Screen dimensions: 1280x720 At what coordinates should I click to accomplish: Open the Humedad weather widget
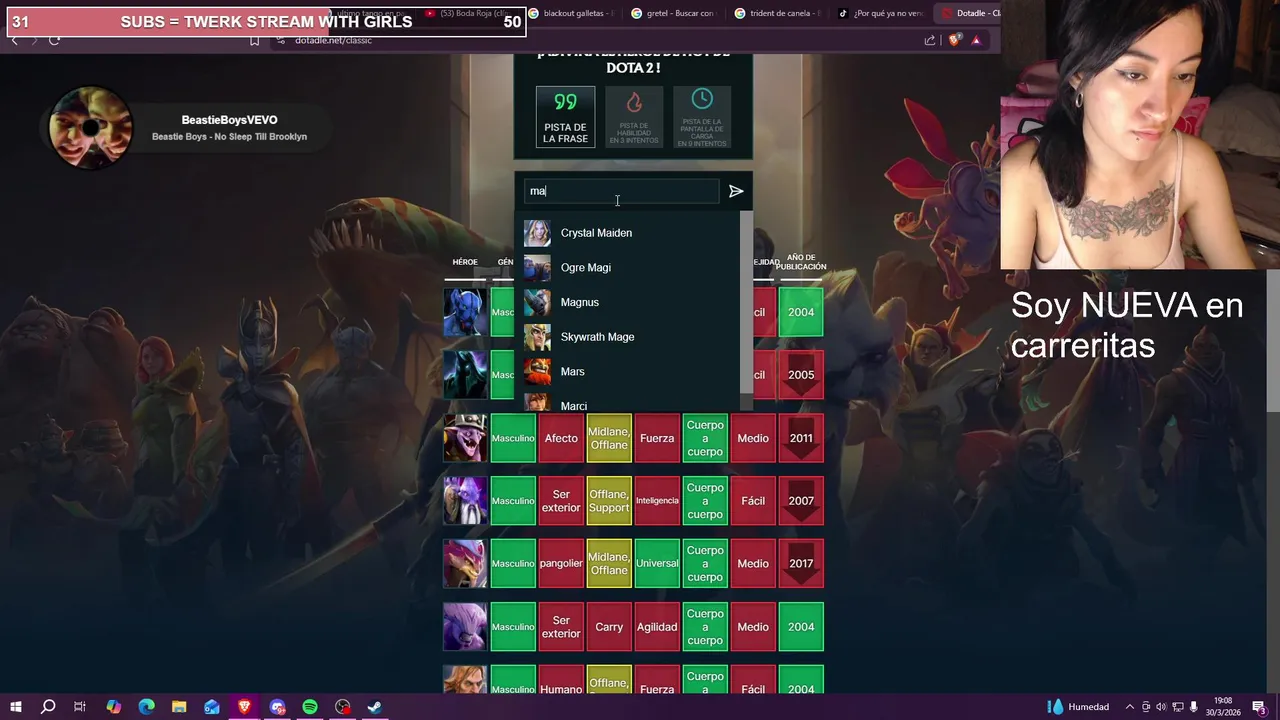pyautogui.click(x=1078, y=707)
